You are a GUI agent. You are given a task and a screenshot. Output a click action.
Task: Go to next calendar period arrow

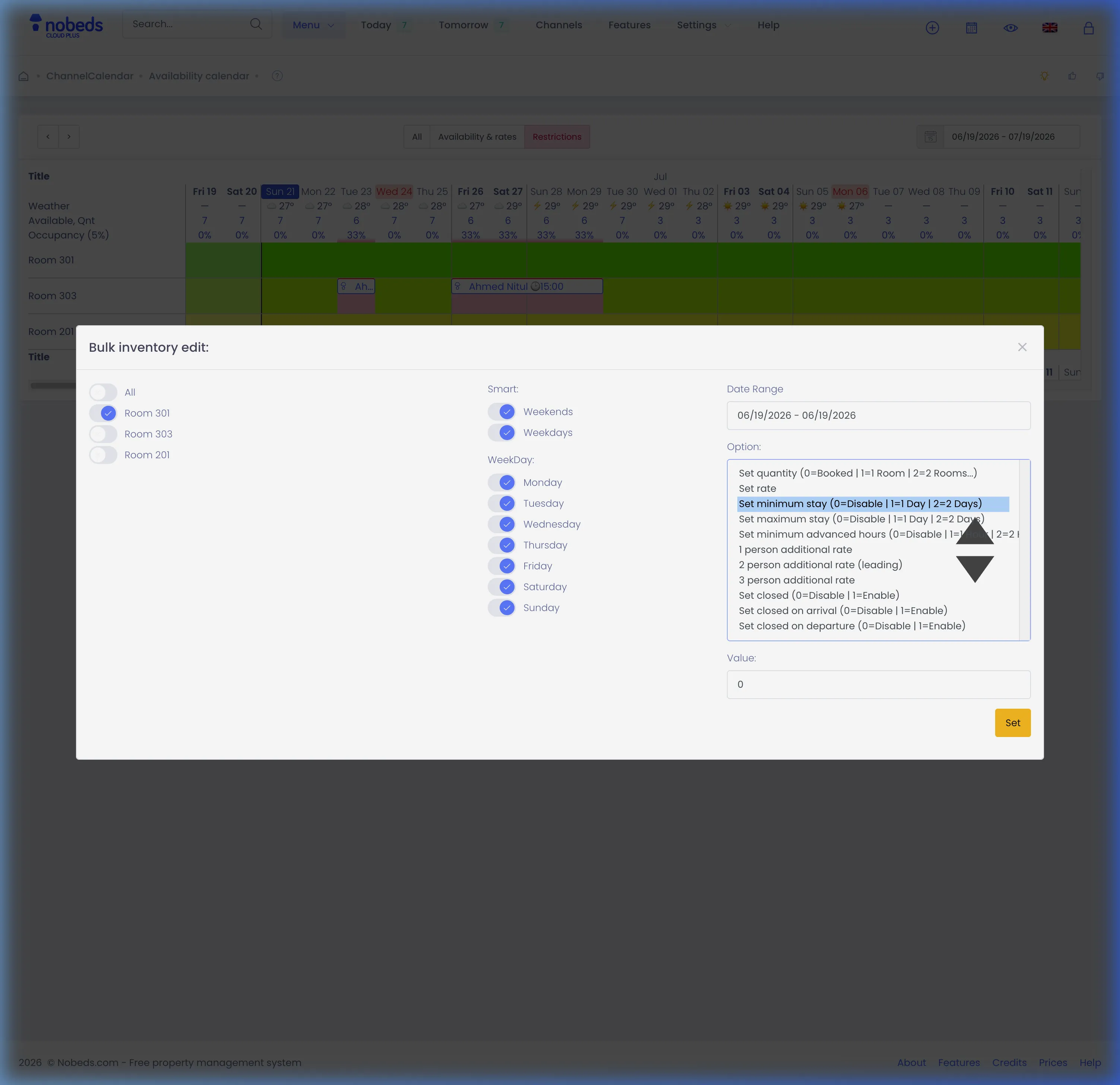69,136
